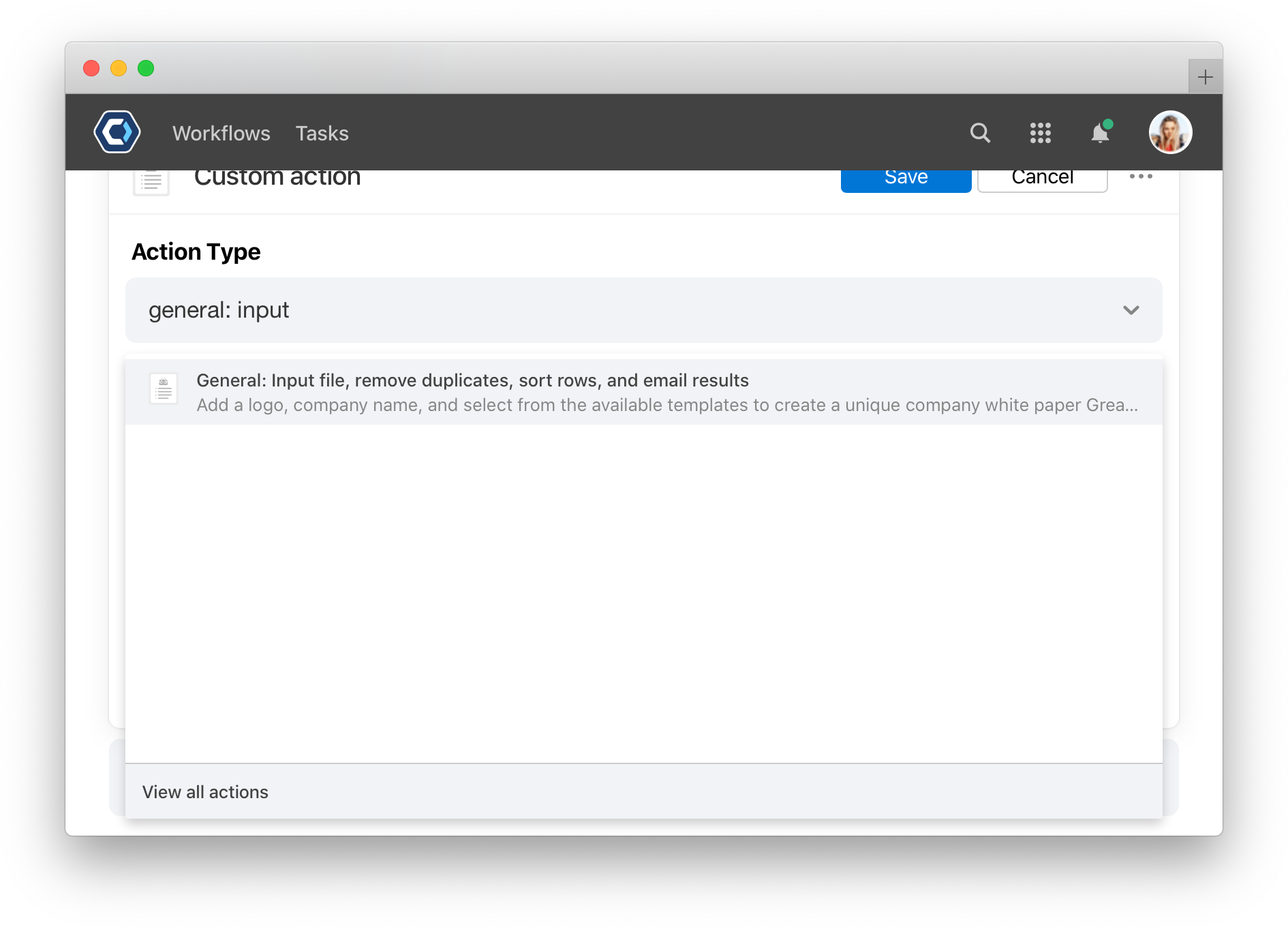Open the apps grid launcher

tap(1040, 132)
